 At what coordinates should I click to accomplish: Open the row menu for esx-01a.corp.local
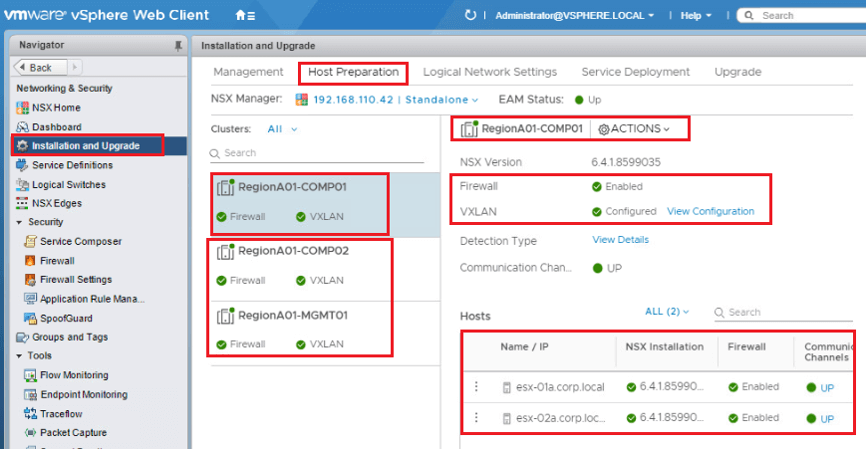click(x=477, y=387)
